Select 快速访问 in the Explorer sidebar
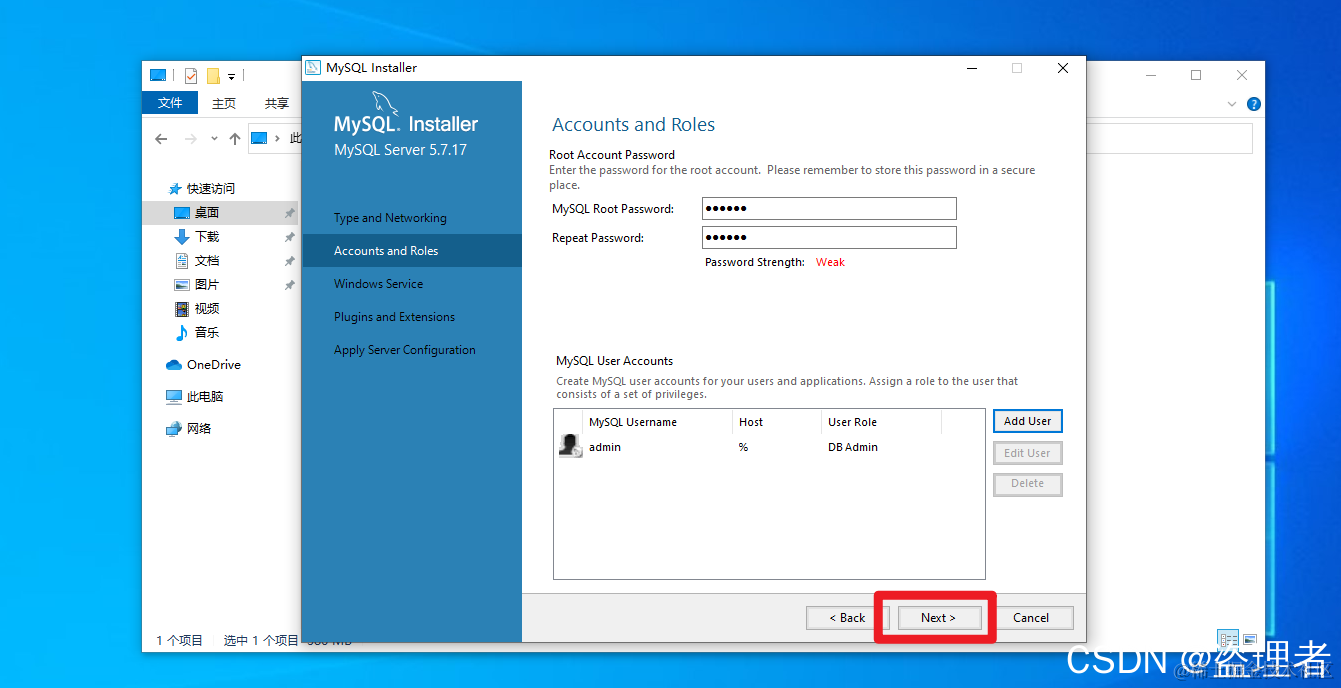The image size is (1341, 688). (x=202, y=188)
